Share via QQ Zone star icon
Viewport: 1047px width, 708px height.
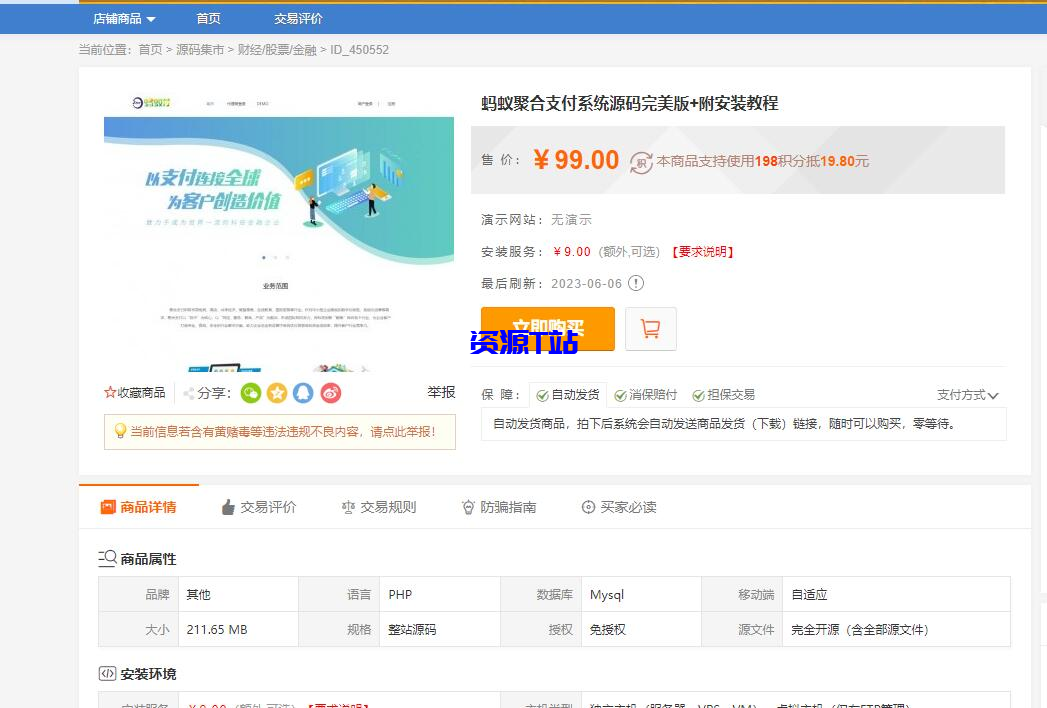pos(277,393)
